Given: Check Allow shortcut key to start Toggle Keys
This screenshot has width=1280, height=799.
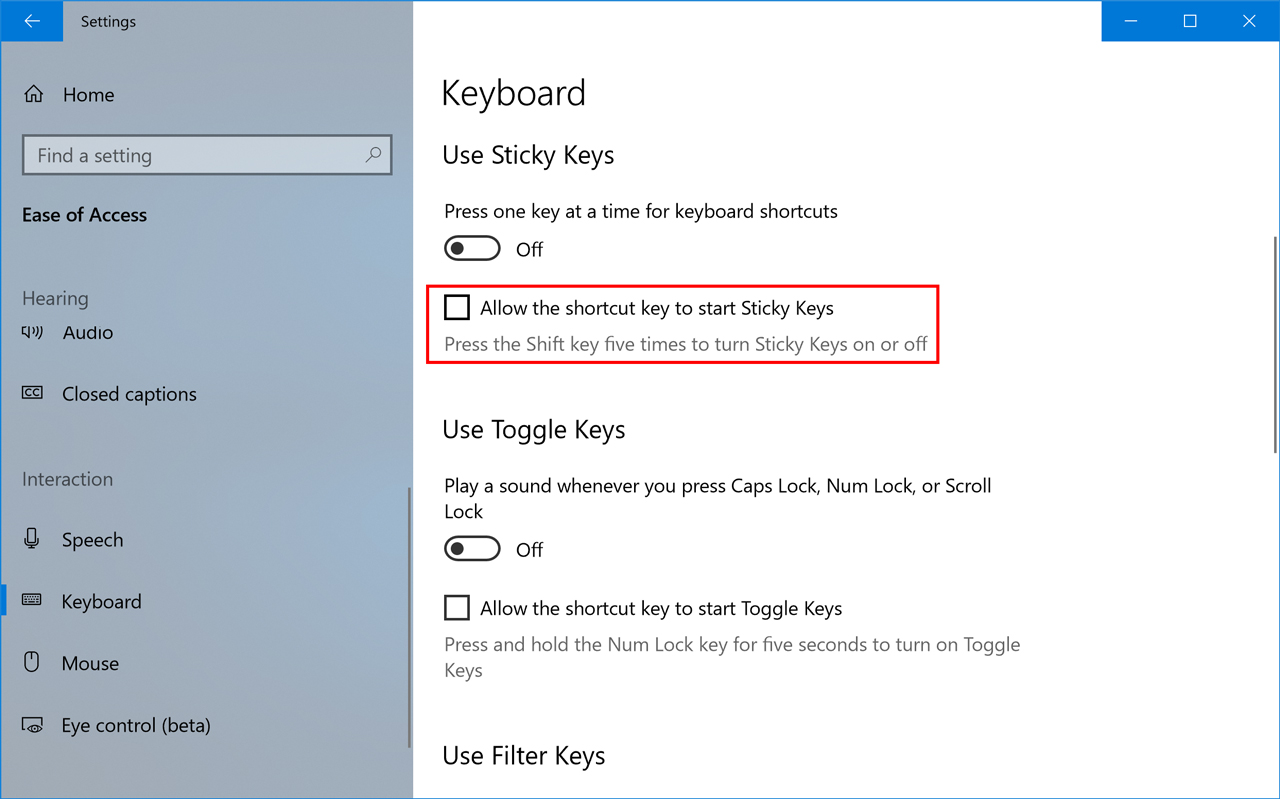Looking at the screenshot, I should [457, 607].
